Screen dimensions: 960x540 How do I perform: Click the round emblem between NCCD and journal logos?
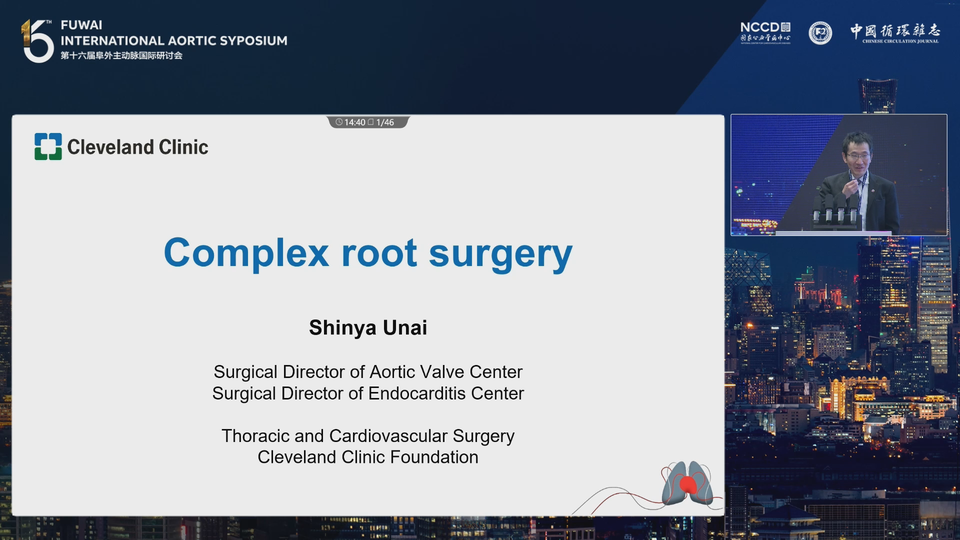[x=820, y=33]
